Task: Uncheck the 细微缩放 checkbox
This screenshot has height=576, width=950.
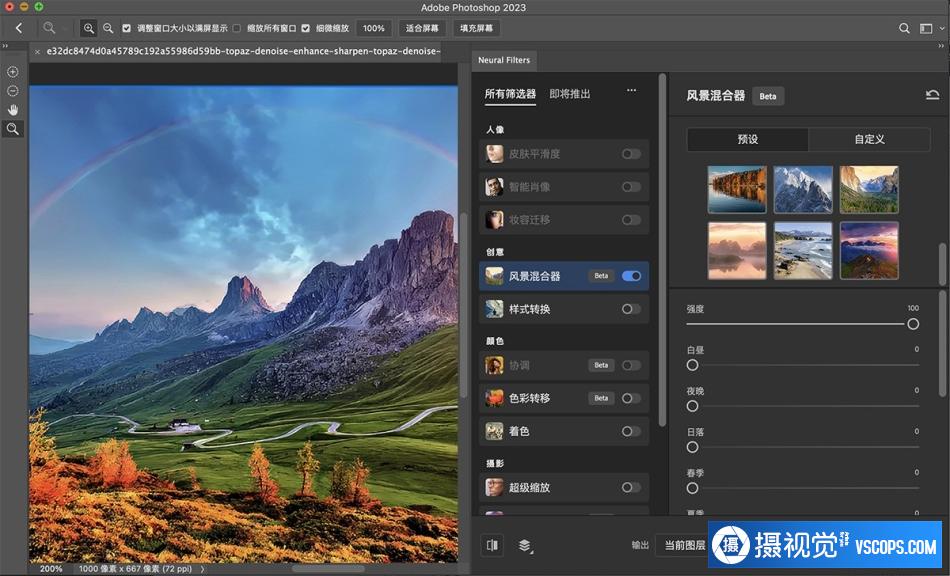Action: 305,28
